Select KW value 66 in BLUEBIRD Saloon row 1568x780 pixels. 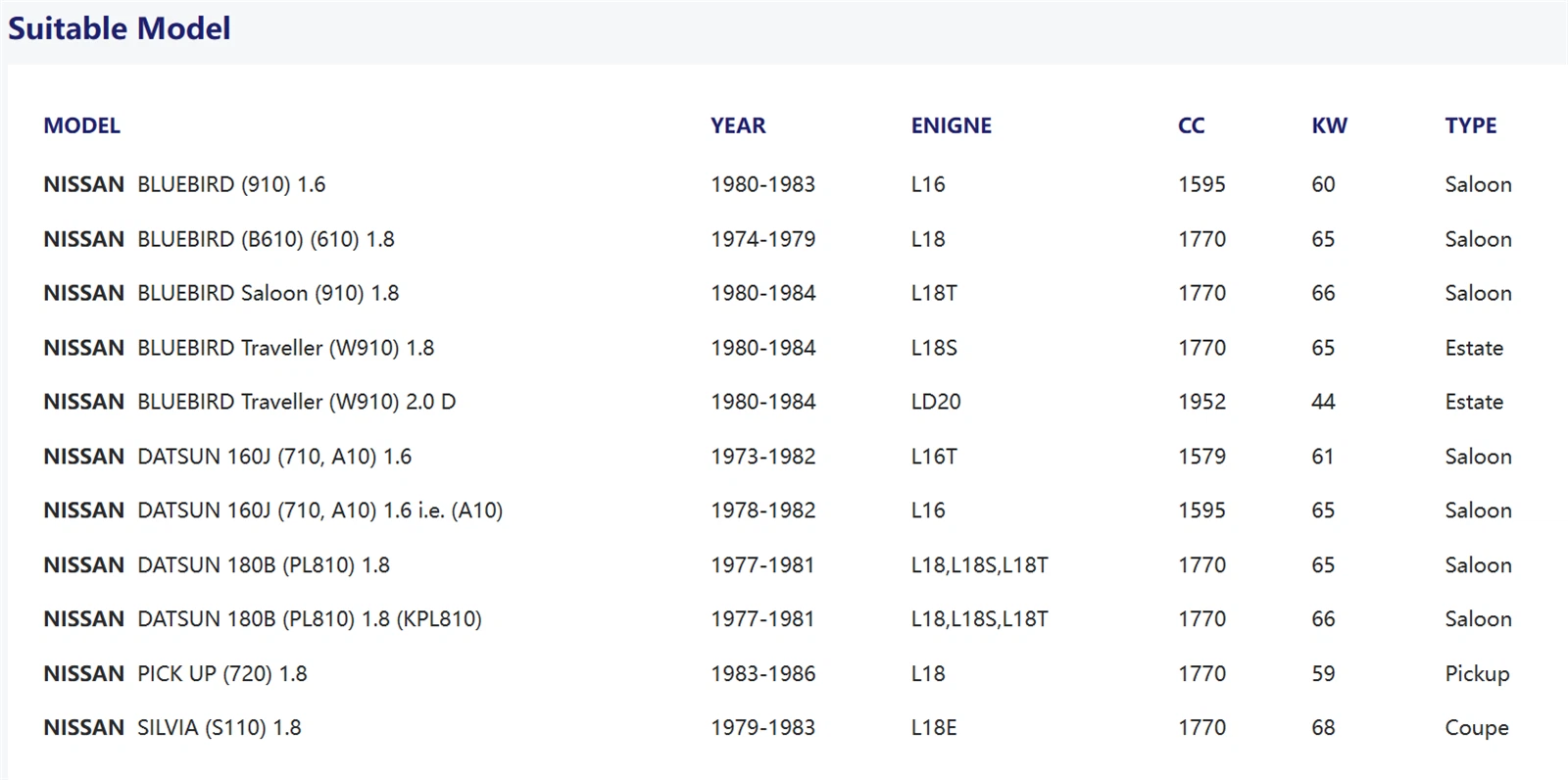[1323, 293]
